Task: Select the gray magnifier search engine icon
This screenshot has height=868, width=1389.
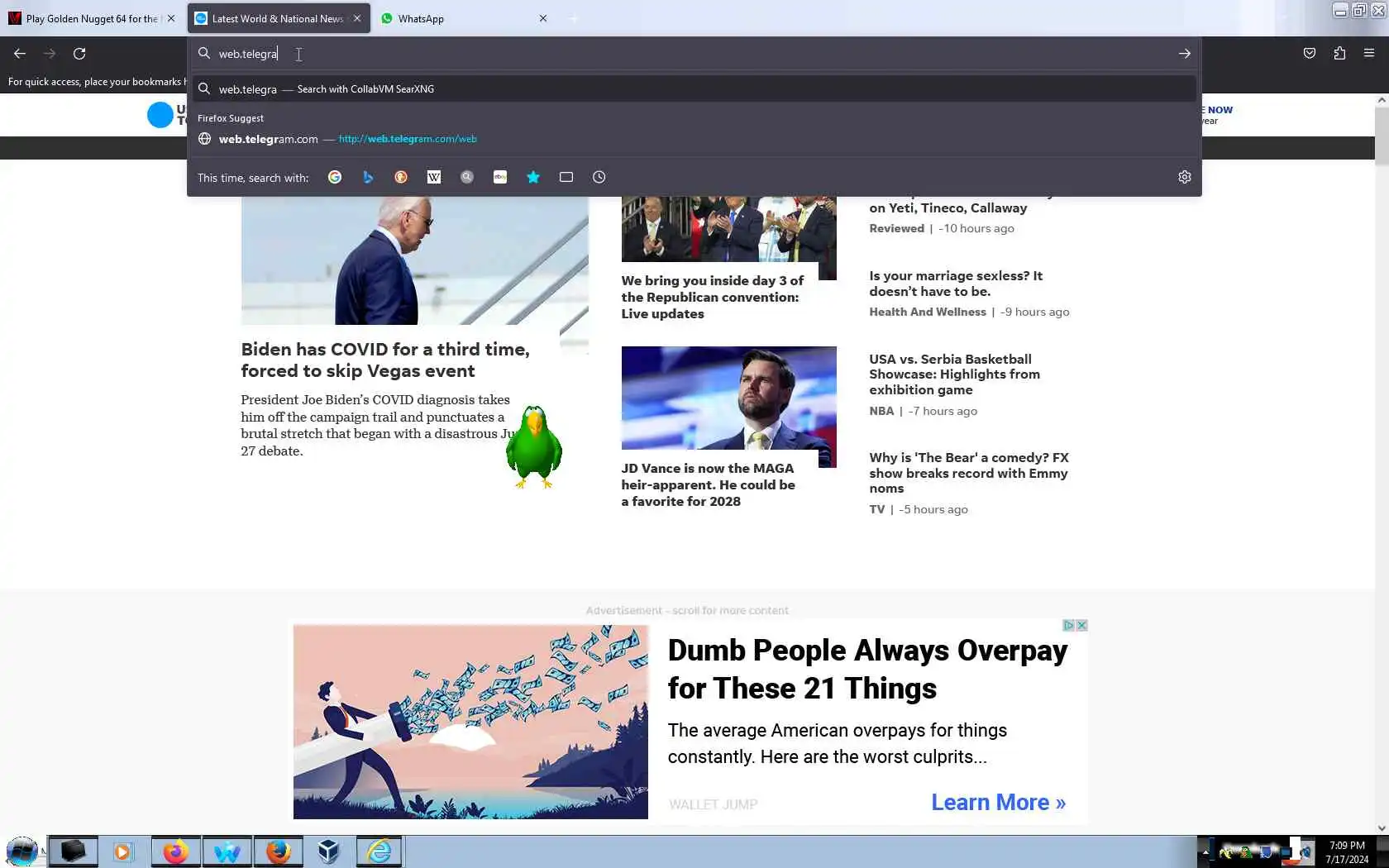Action: coord(467,177)
